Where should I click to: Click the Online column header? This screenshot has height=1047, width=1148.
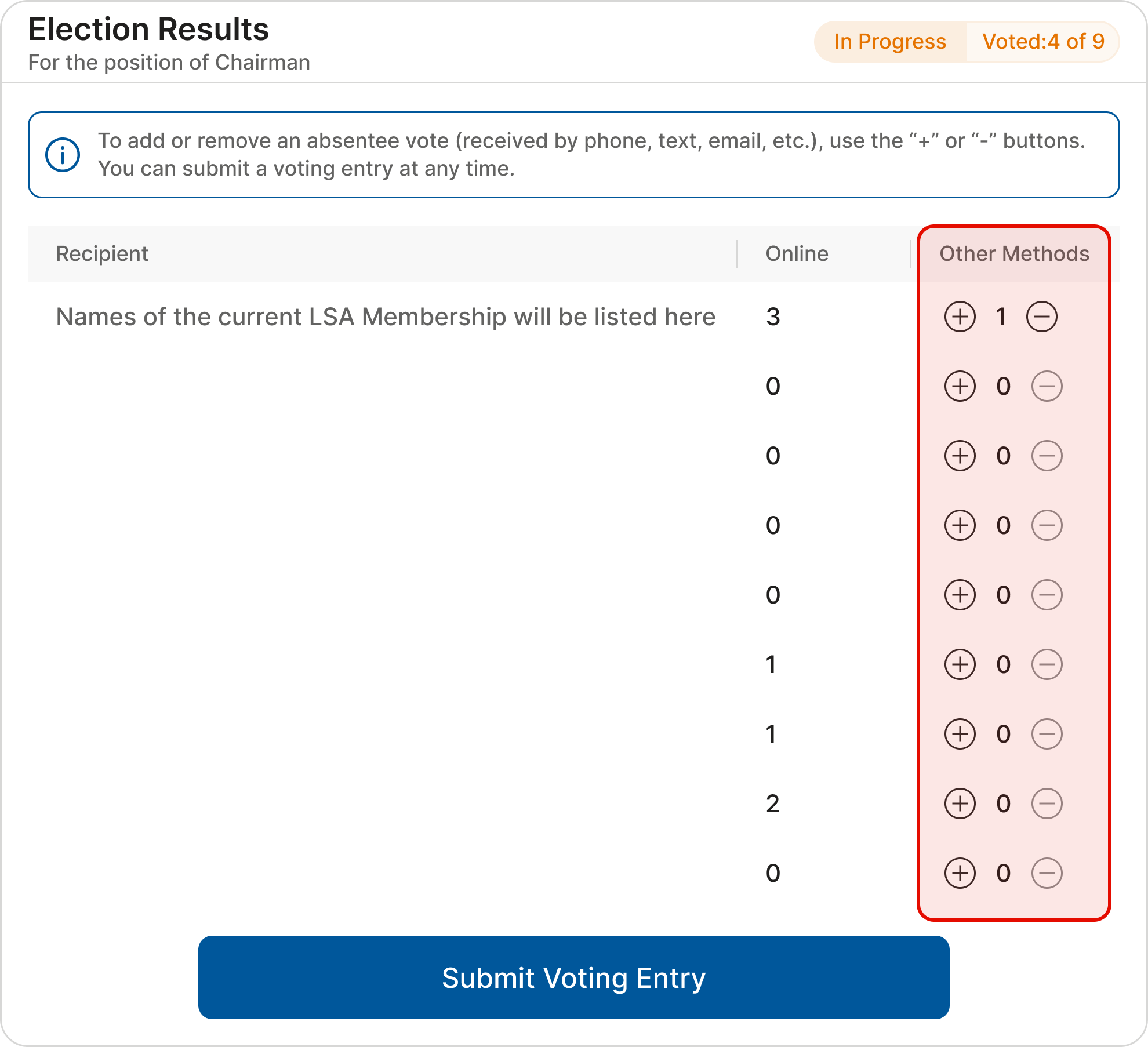tap(797, 254)
